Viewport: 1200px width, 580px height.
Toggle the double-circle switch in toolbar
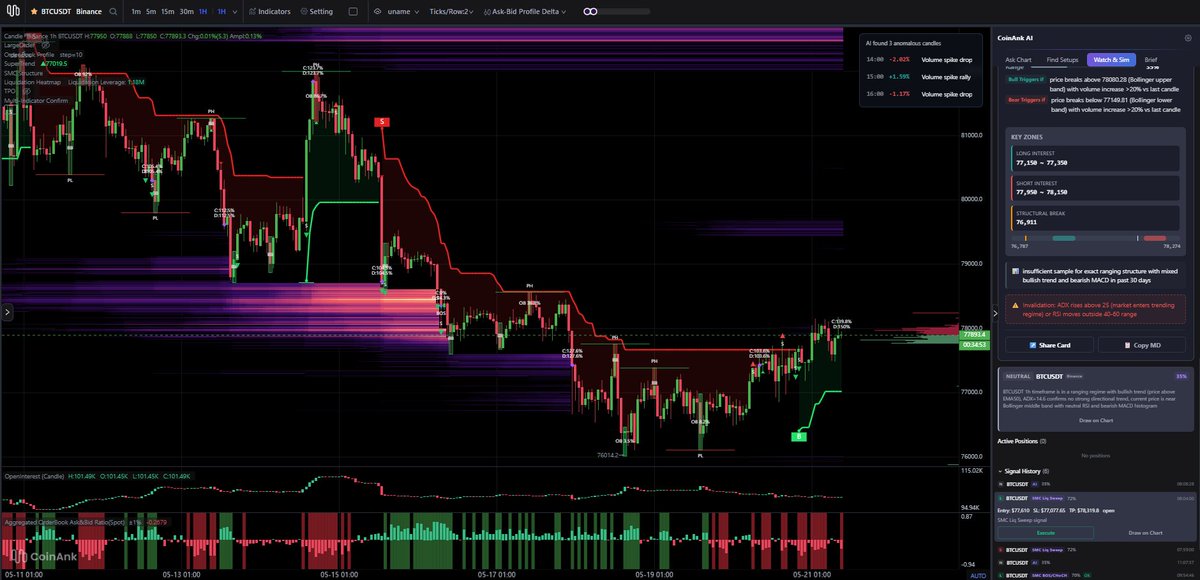591,11
